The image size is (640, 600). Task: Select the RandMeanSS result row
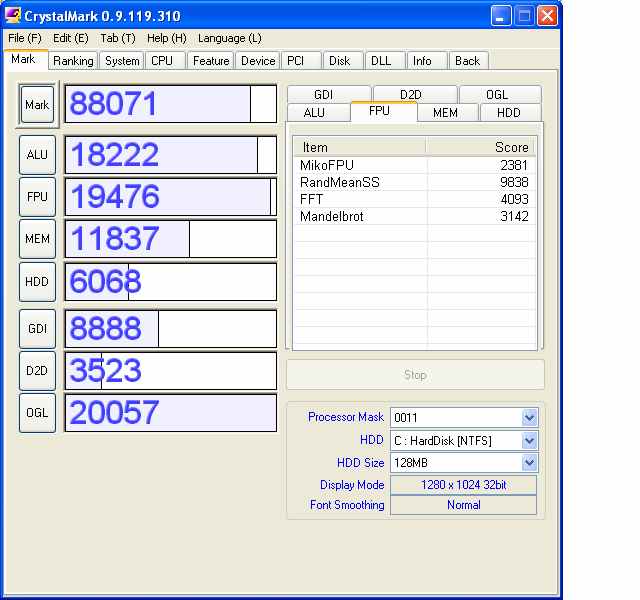click(414, 182)
